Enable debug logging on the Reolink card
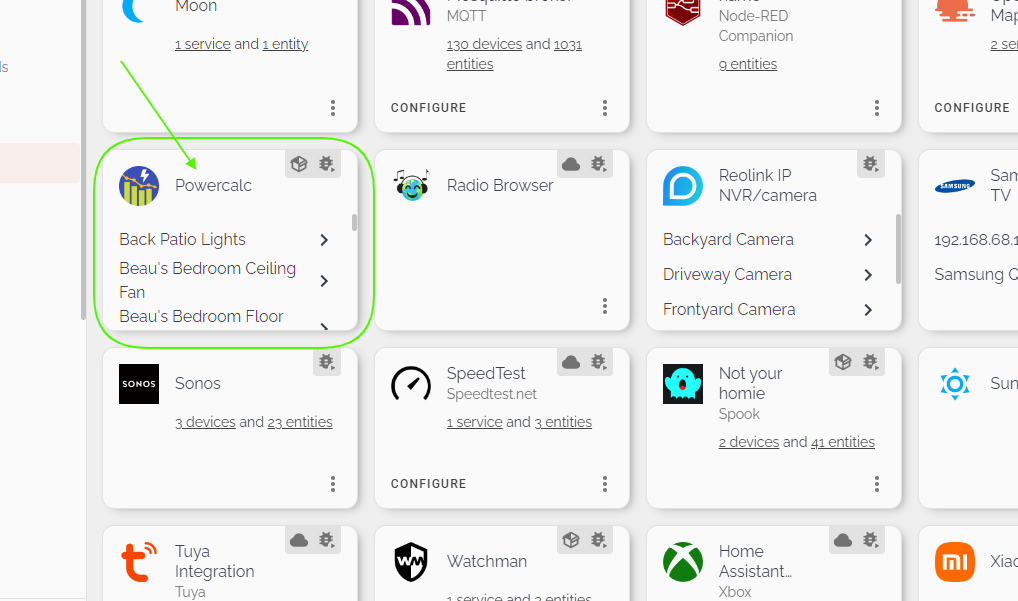 point(870,163)
